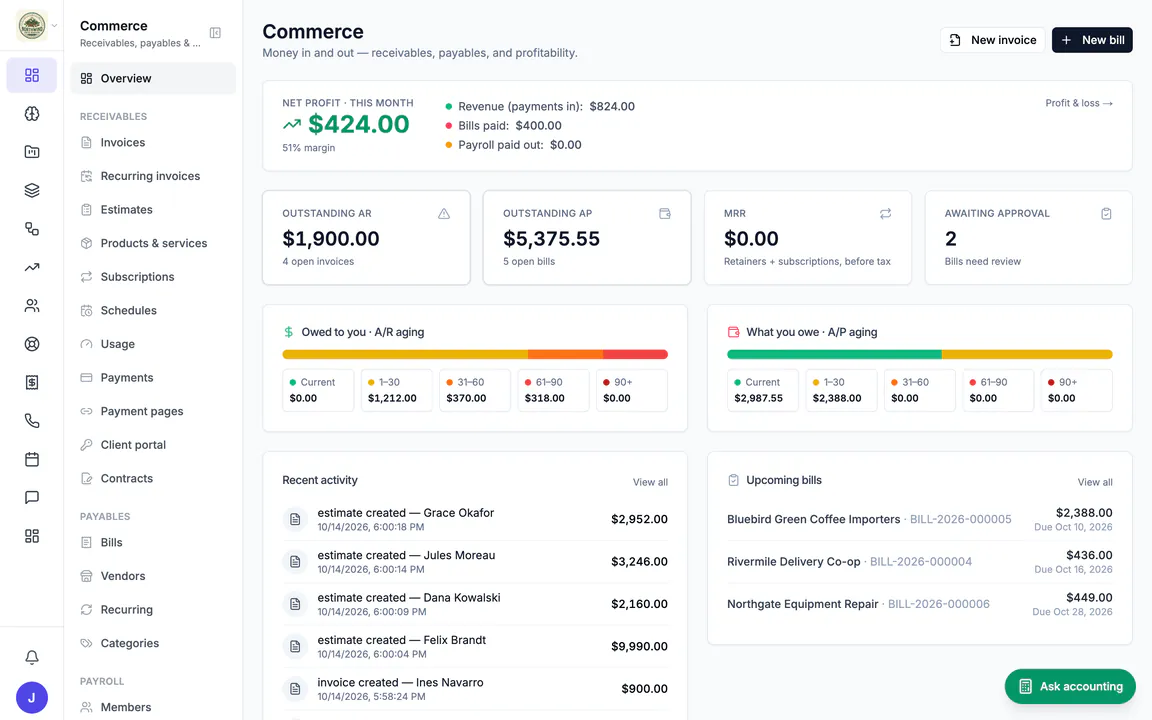Click the New invoice button
This screenshot has width=1152, height=720.
pos(993,40)
